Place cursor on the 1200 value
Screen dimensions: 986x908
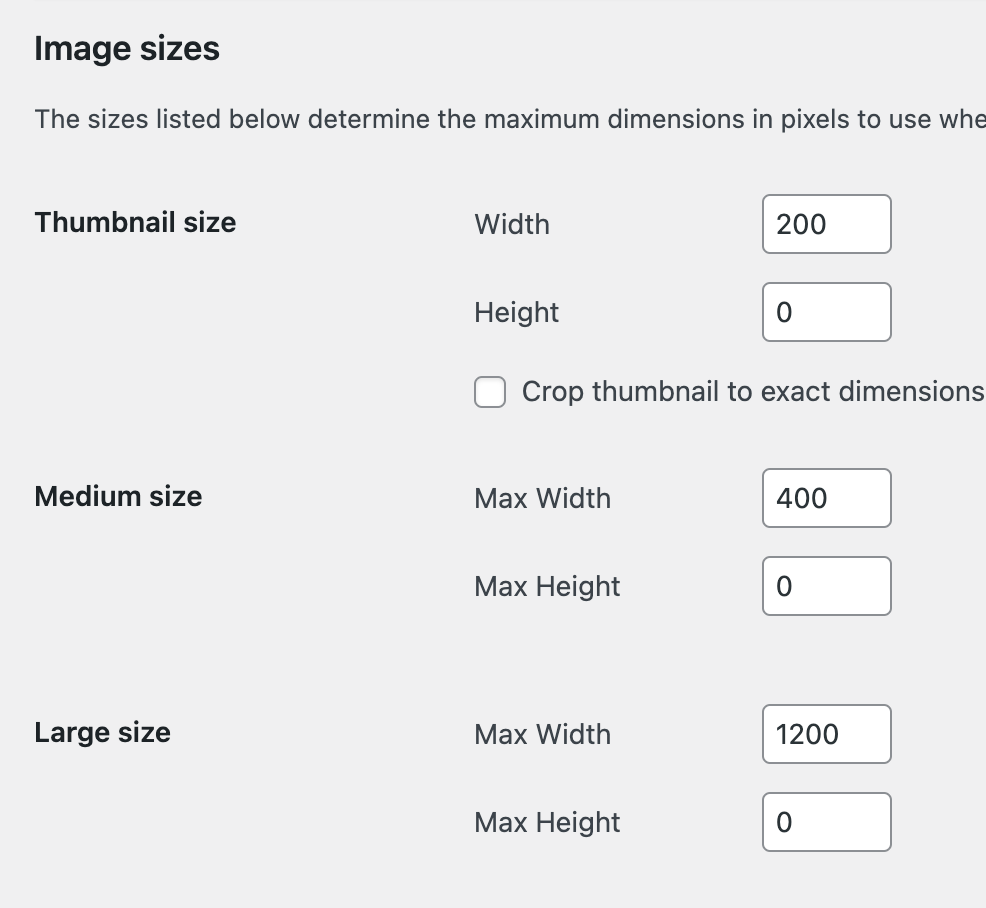[807, 734]
